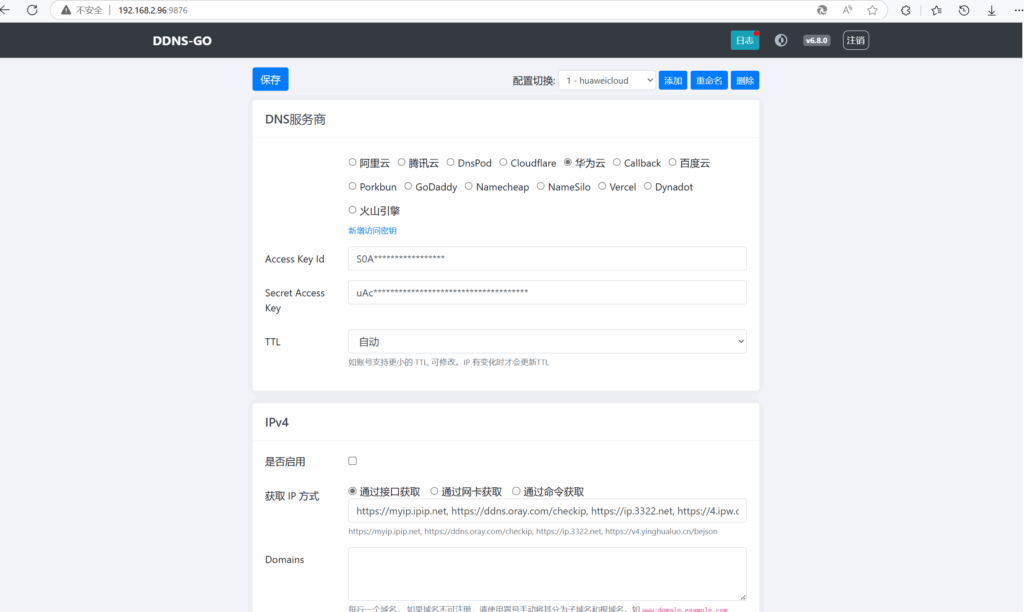Open browser downloads with arrow icon

coord(990,11)
